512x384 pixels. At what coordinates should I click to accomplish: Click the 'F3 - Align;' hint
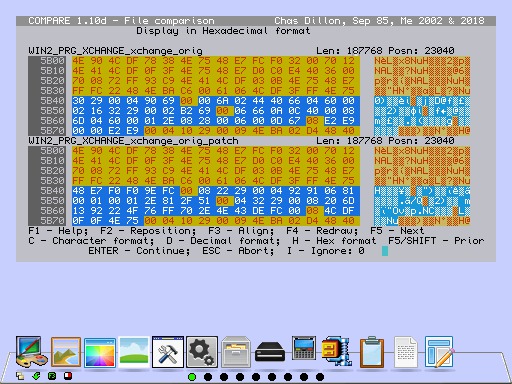tap(241, 231)
